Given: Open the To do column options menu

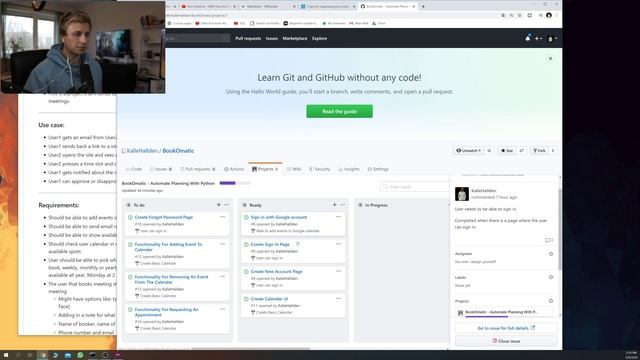Looking at the screenshot, I should (227, 205).
